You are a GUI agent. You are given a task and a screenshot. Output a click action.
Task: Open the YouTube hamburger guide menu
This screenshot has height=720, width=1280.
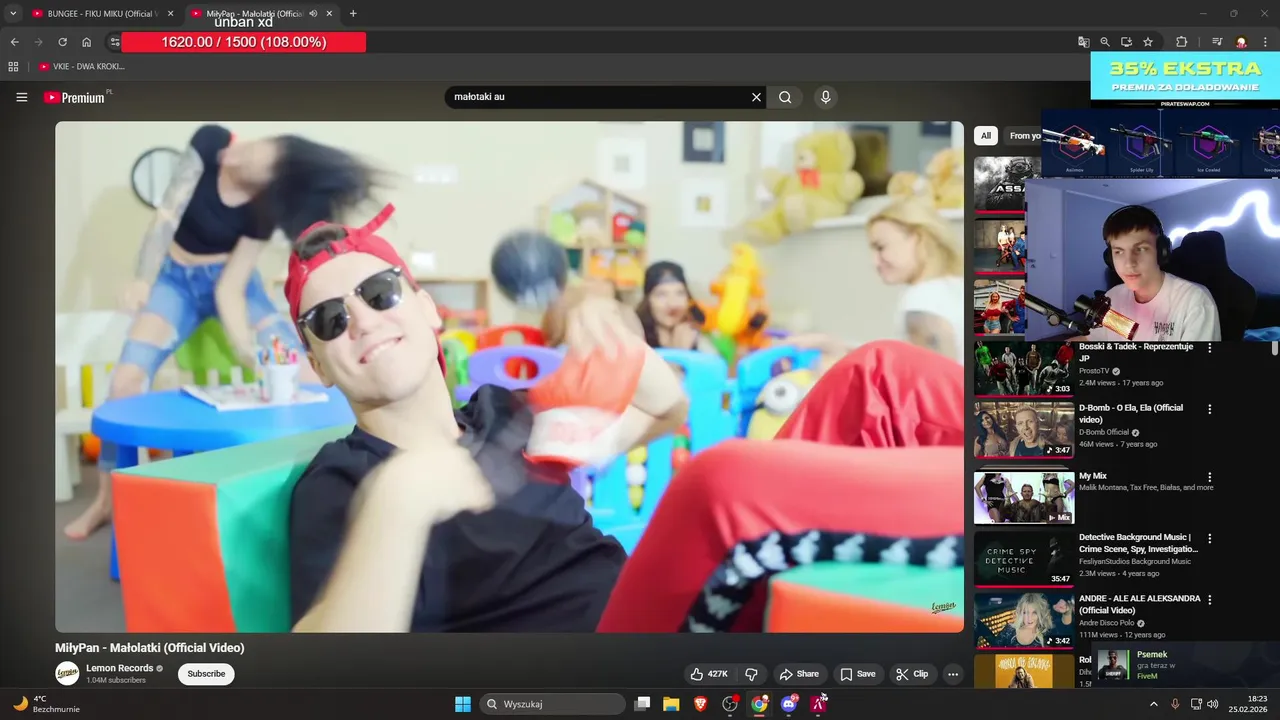22,97
